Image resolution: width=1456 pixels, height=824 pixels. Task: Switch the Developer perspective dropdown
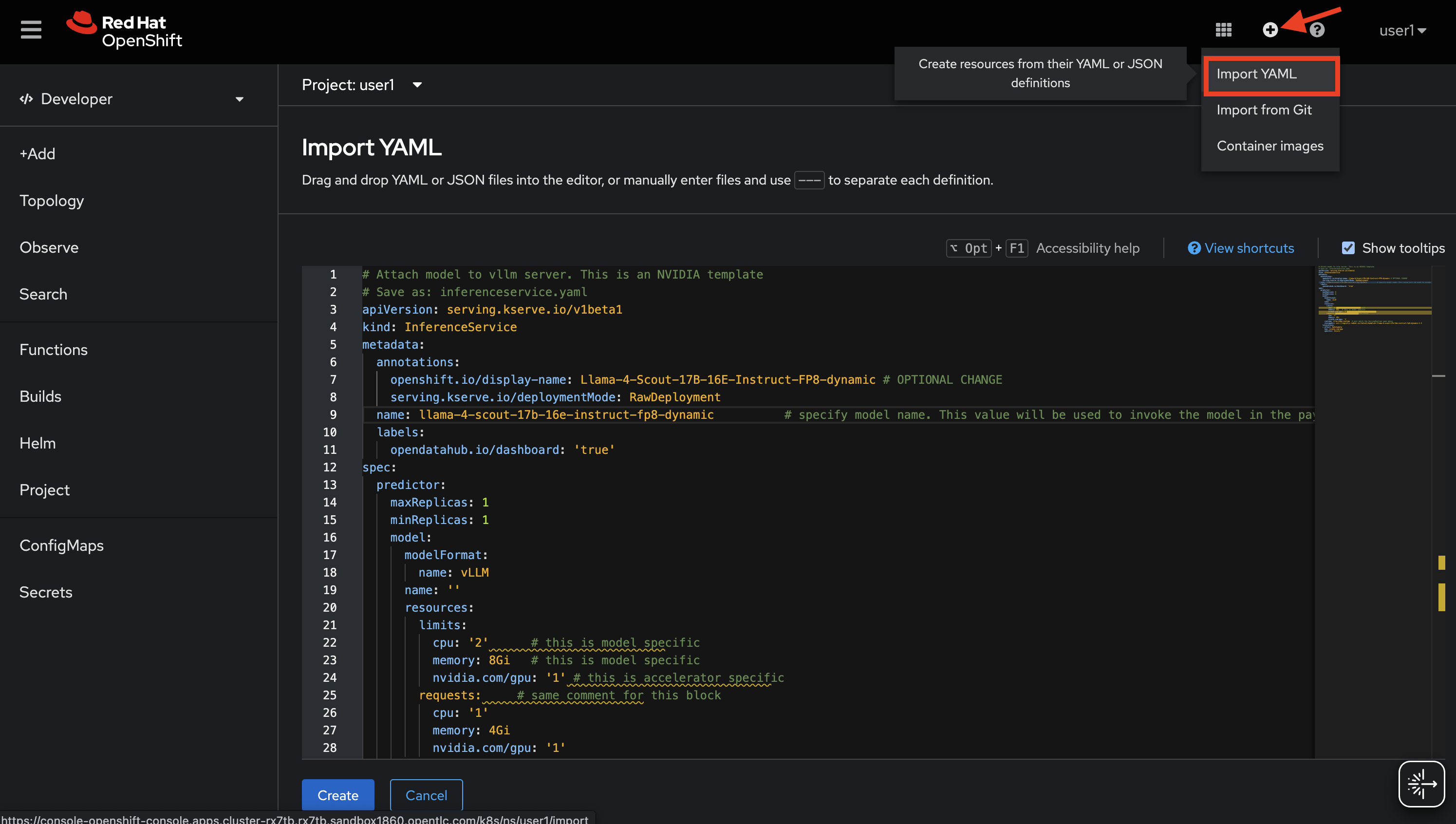132,99
